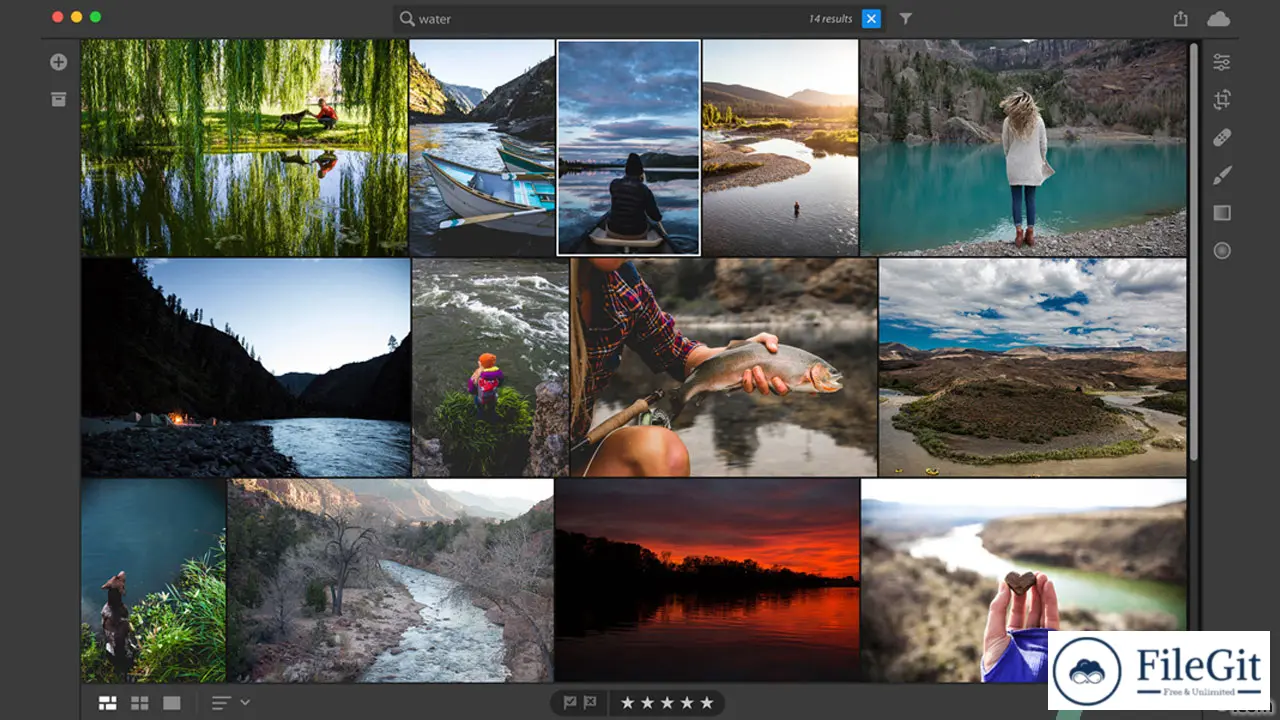
Task: Select the Radial Gradient tool
Action: click(1221, 251)
